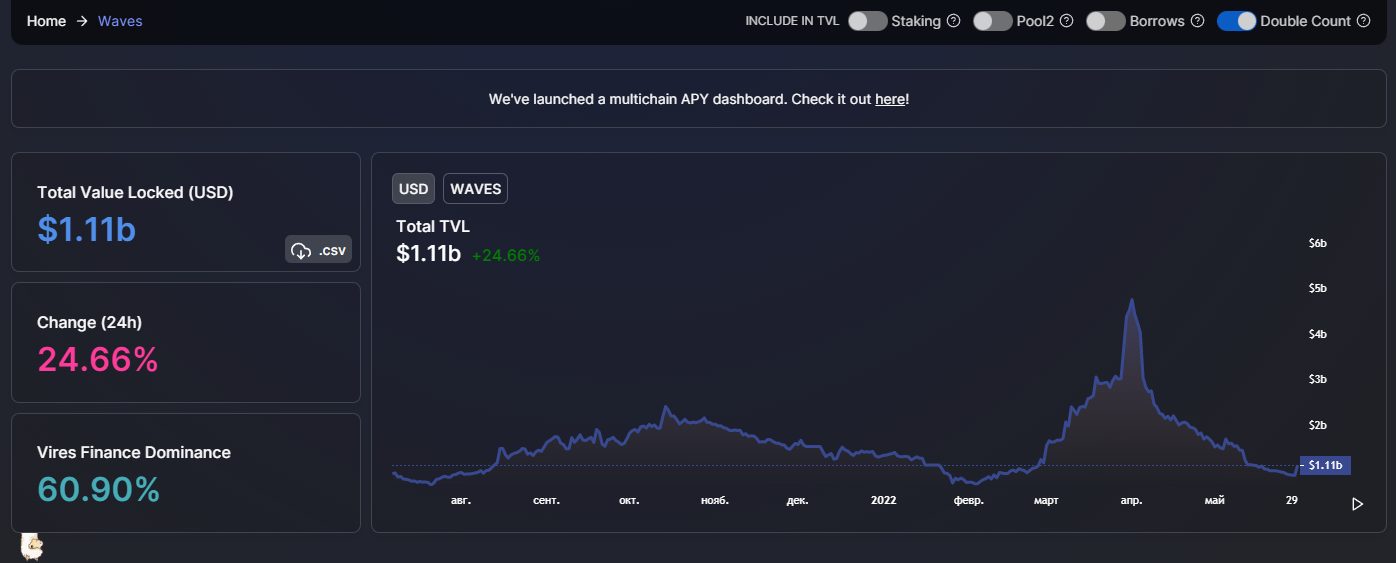Click the play triangle at chart corner
Viewport: 1396px width, 563px height.
coord(1357,504)
